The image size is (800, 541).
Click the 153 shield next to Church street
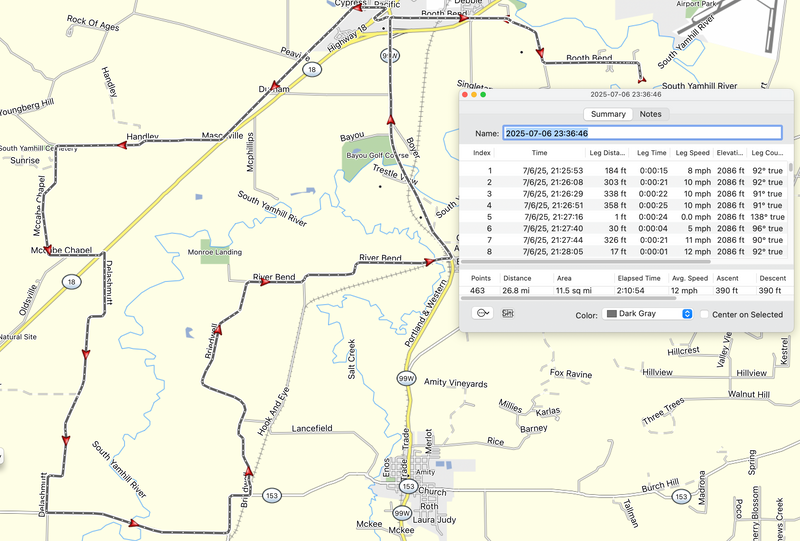coord(407,486)
